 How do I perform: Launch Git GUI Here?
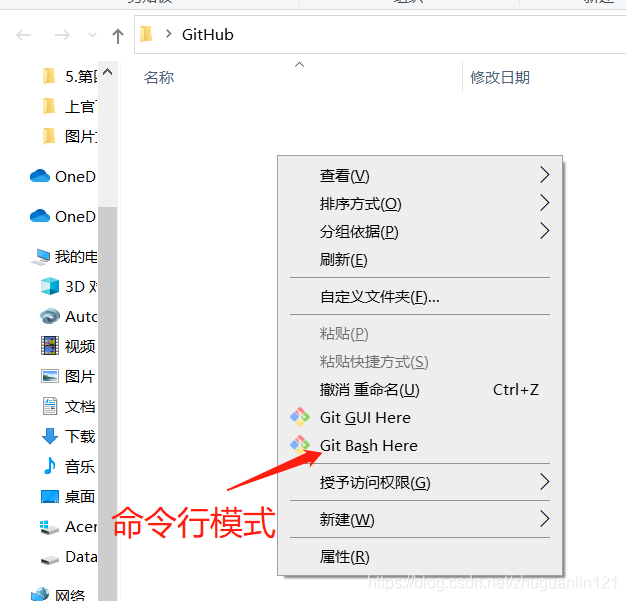(420, 417)
